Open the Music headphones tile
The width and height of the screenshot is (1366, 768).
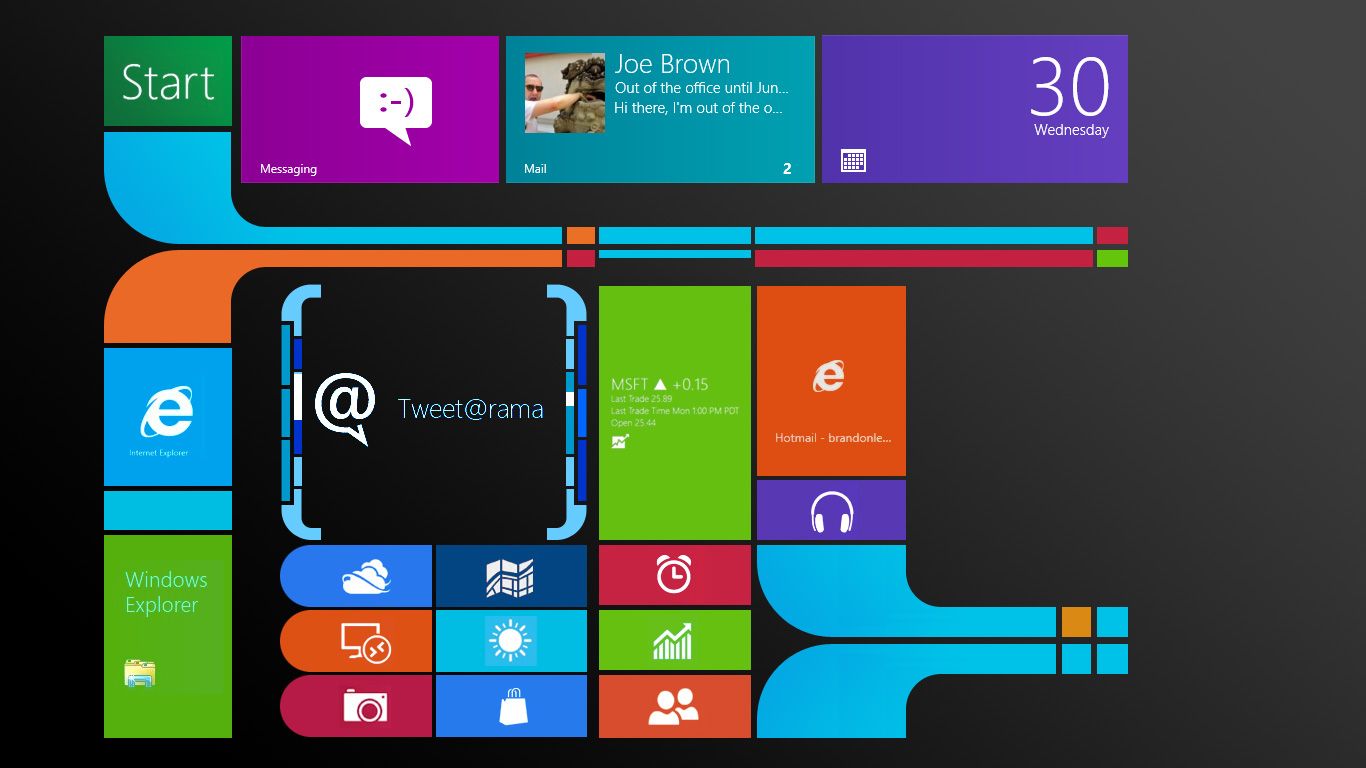point(831,510)
